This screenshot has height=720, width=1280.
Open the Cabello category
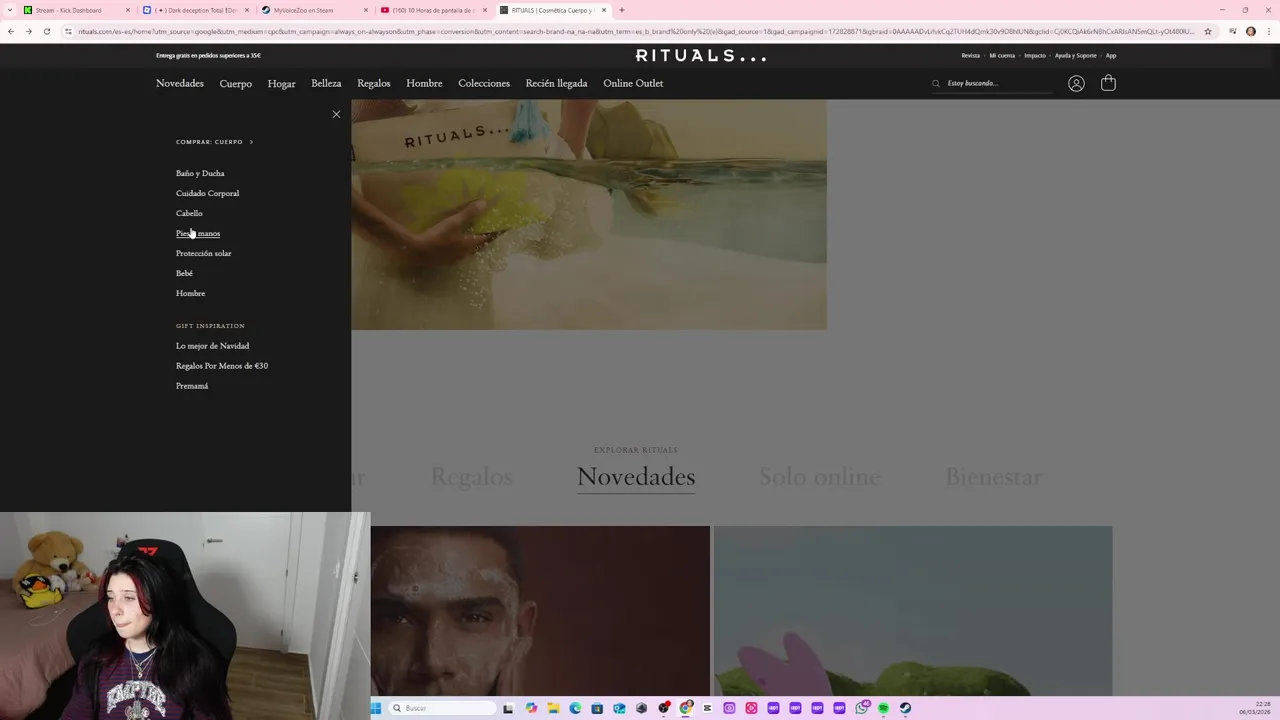[x=189, y=213]
